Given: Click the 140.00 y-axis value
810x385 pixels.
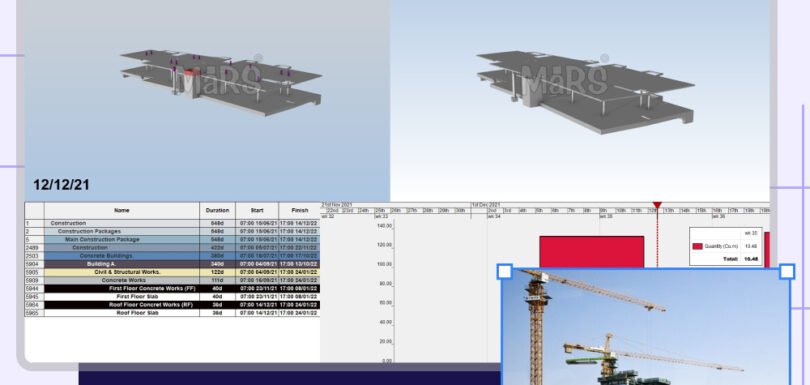Looking at the screenshot, I should 384,226.
